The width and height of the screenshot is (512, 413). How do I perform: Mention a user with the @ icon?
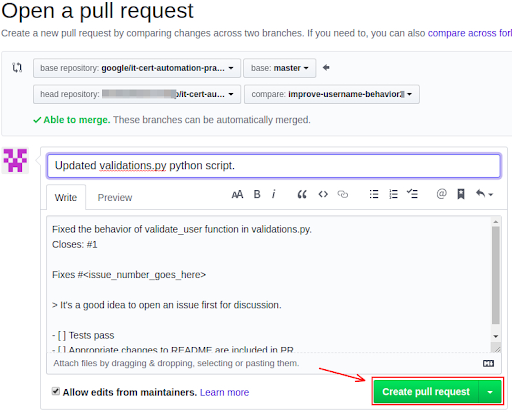tap(441, 194)
